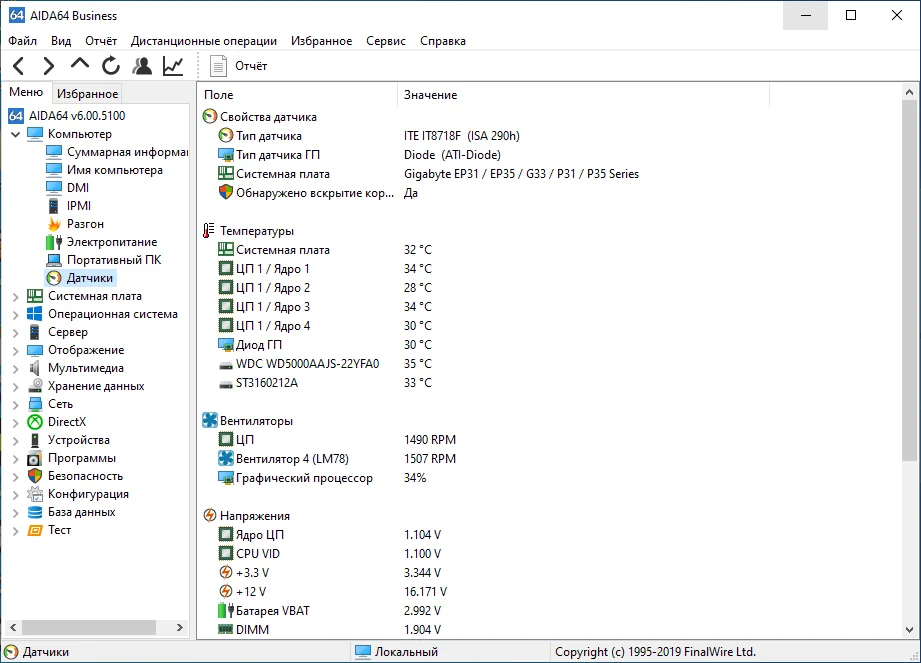
Task: Click the battery icon on Батарея VBAT row
Action: [226, 610]
